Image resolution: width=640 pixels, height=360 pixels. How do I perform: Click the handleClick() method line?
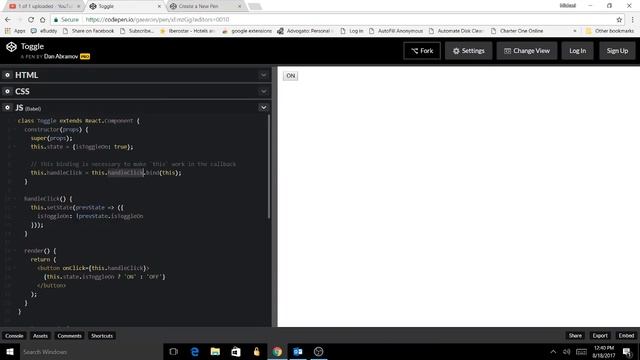(x=48, y=199)
